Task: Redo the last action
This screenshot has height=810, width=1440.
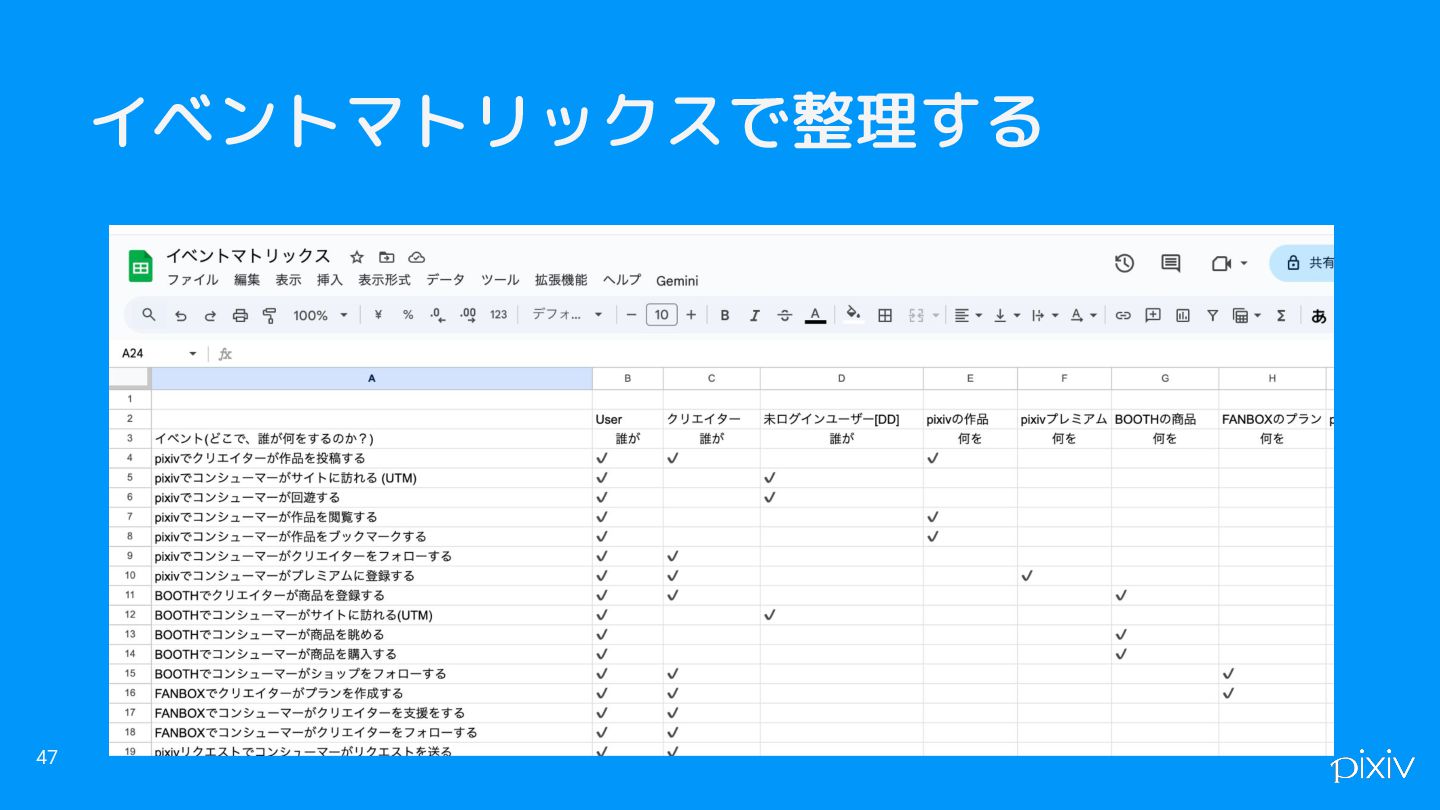Action: [x=210, y=315]
